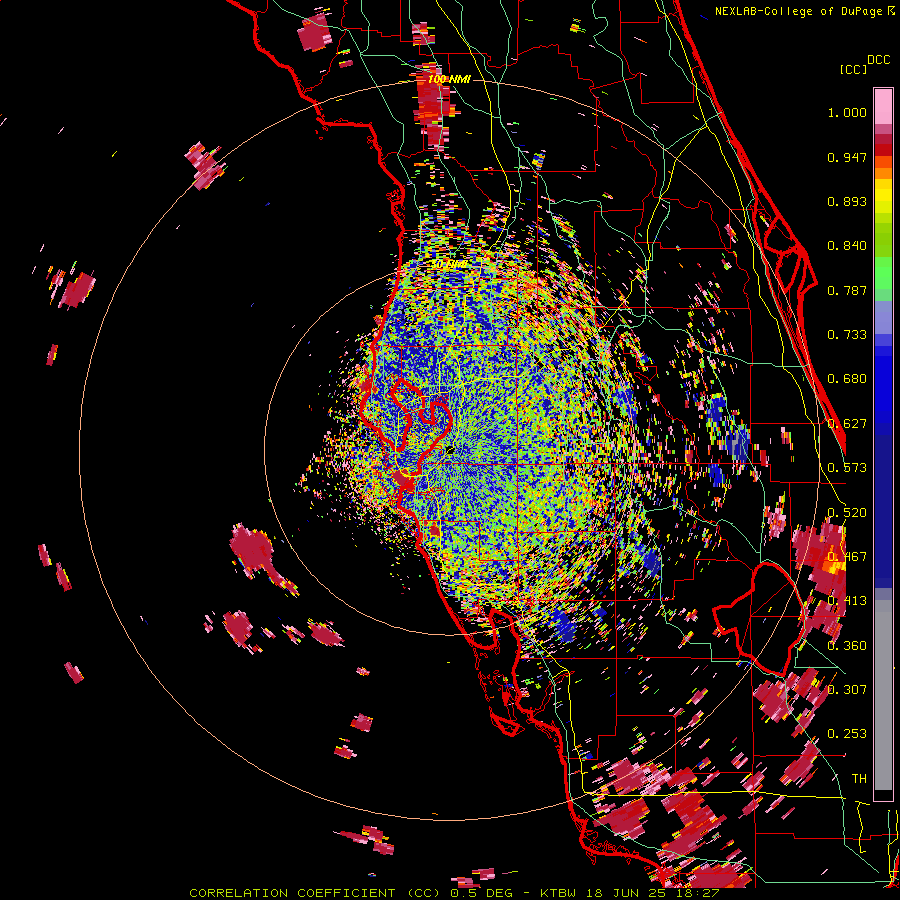
Task: Click the 50 NMI range ring label
Action: [449, 264]
